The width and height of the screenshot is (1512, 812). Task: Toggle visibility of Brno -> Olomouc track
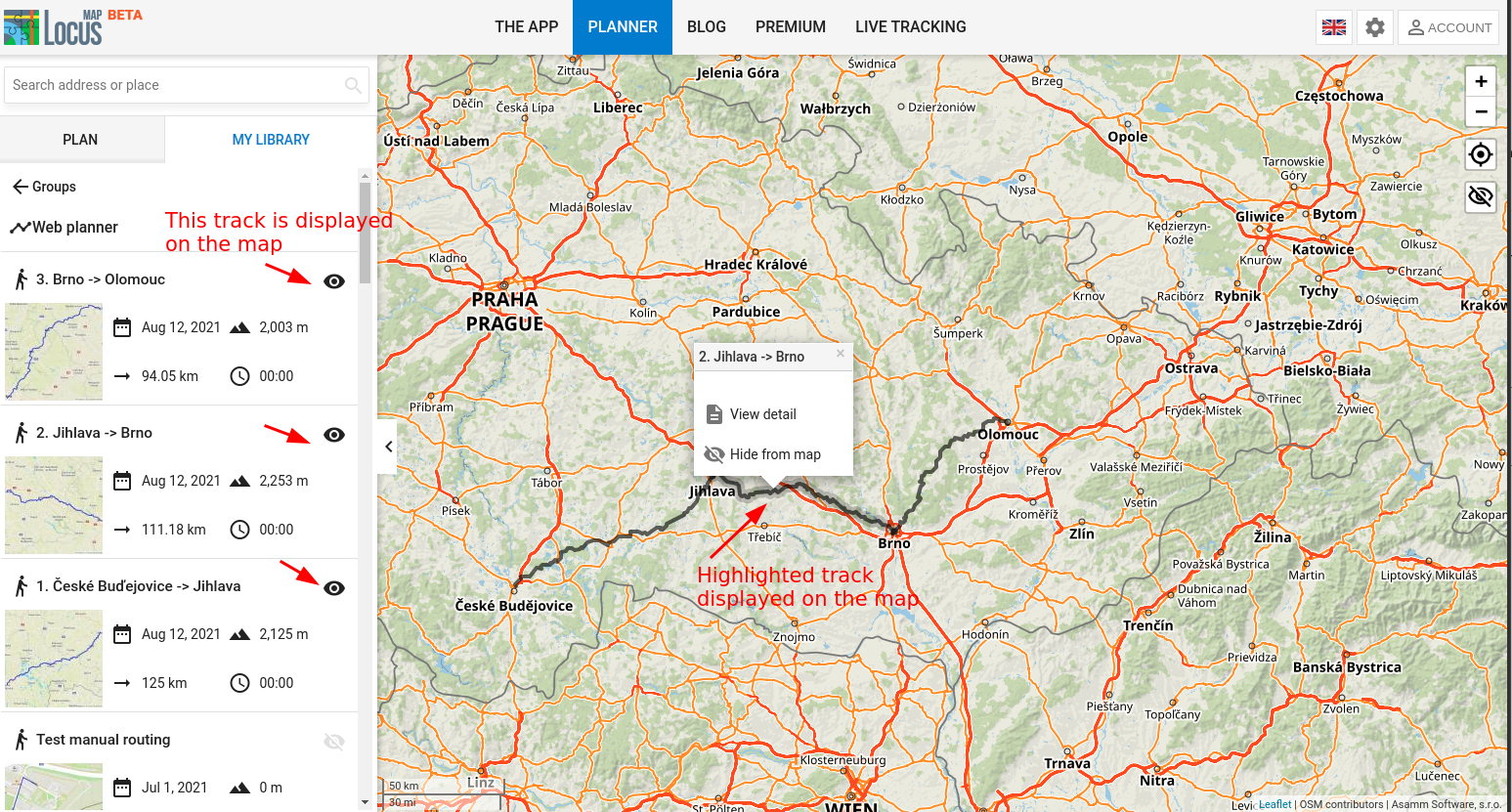coord(334,281)
